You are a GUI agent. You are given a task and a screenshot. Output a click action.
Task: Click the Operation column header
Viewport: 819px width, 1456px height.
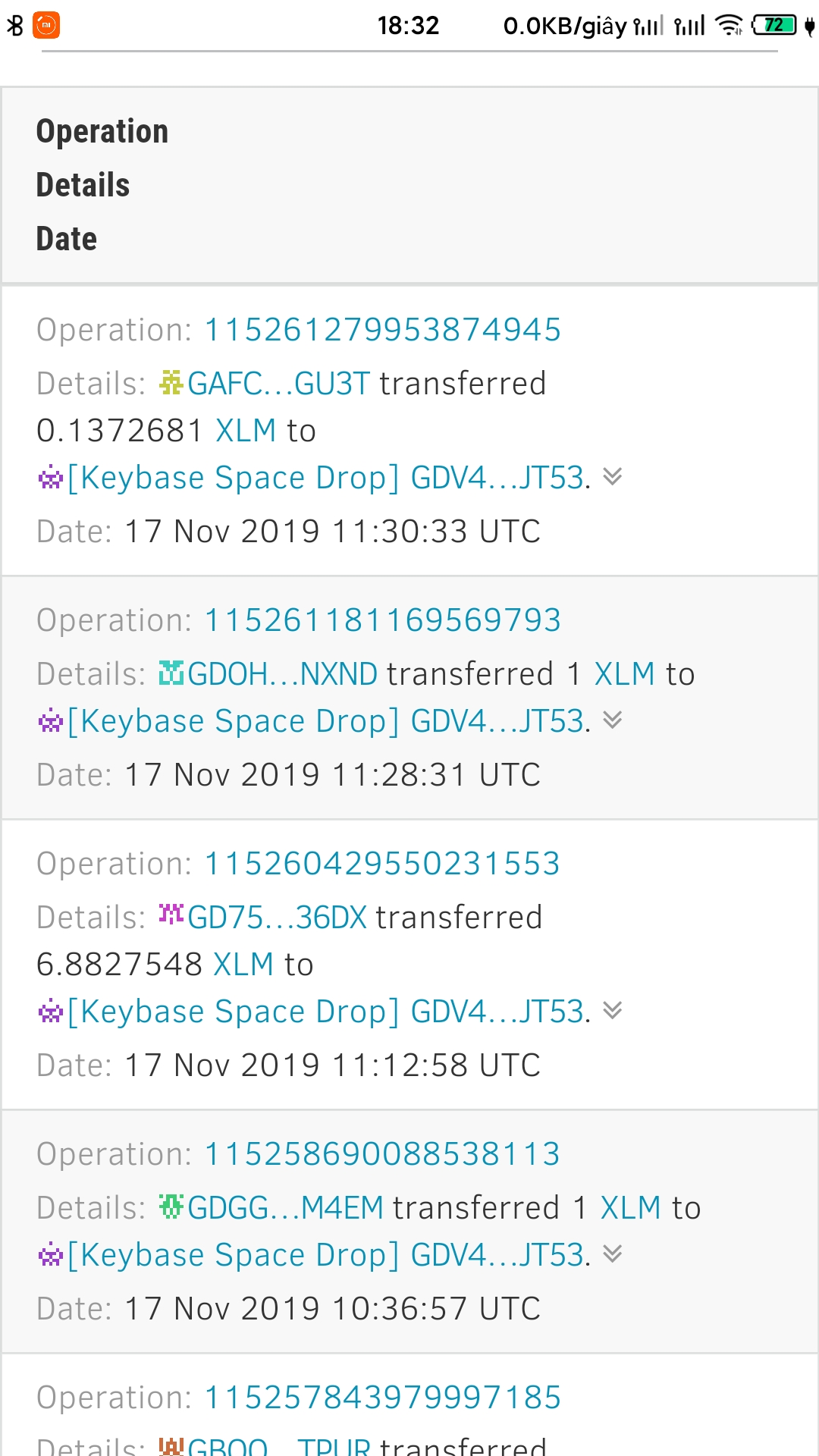tap(102, 131)
